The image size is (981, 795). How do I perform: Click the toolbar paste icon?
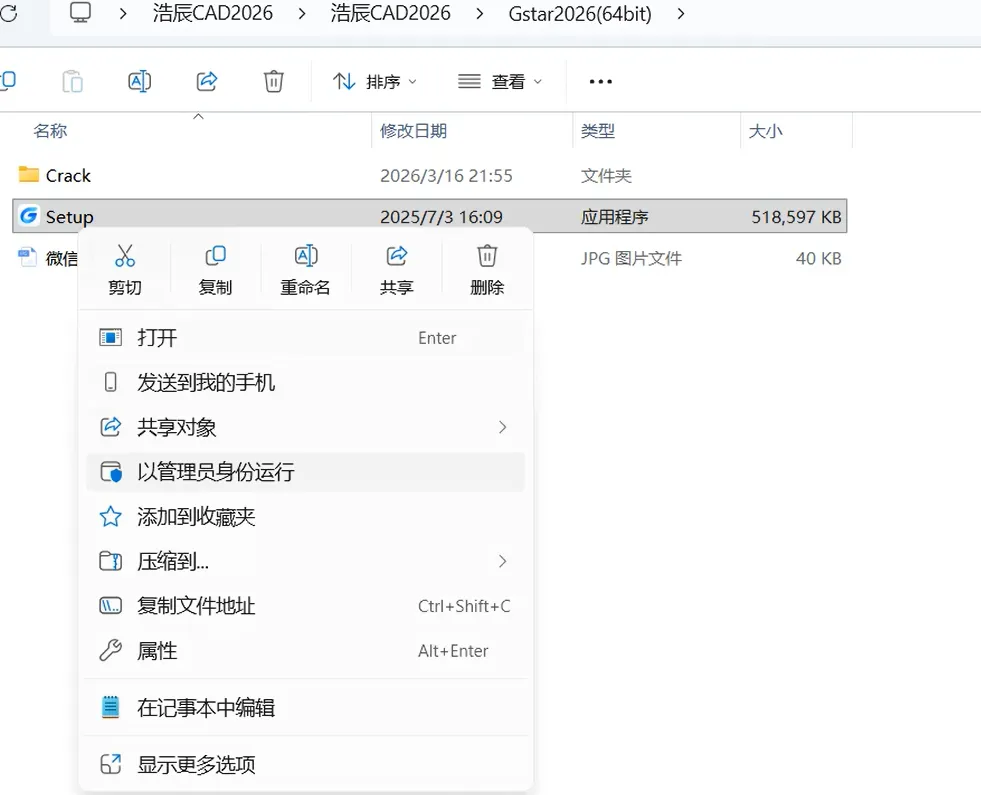click(x=73, y=81)
